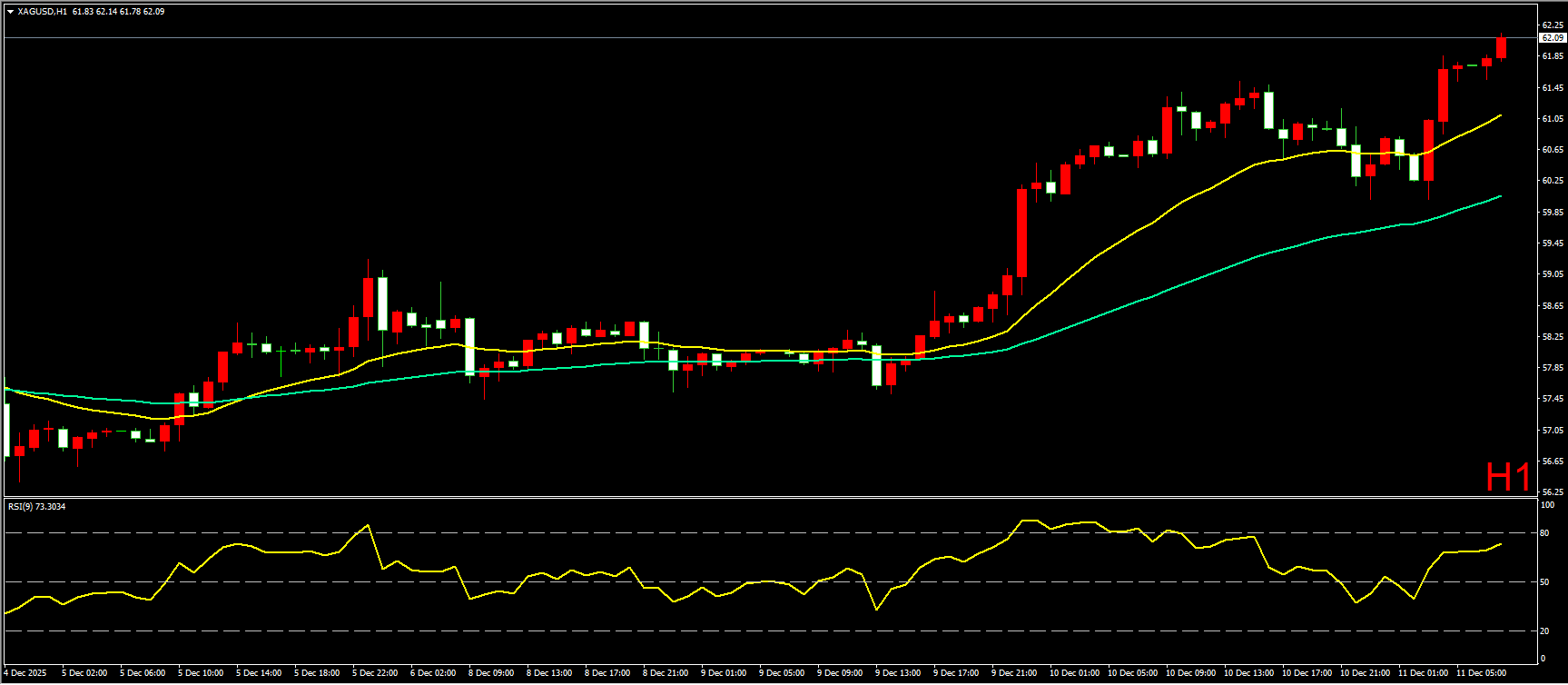Viewport: 1568px width, 685px height.
Task: Click the right end of the green moving average
Action: click(1499, 196)
